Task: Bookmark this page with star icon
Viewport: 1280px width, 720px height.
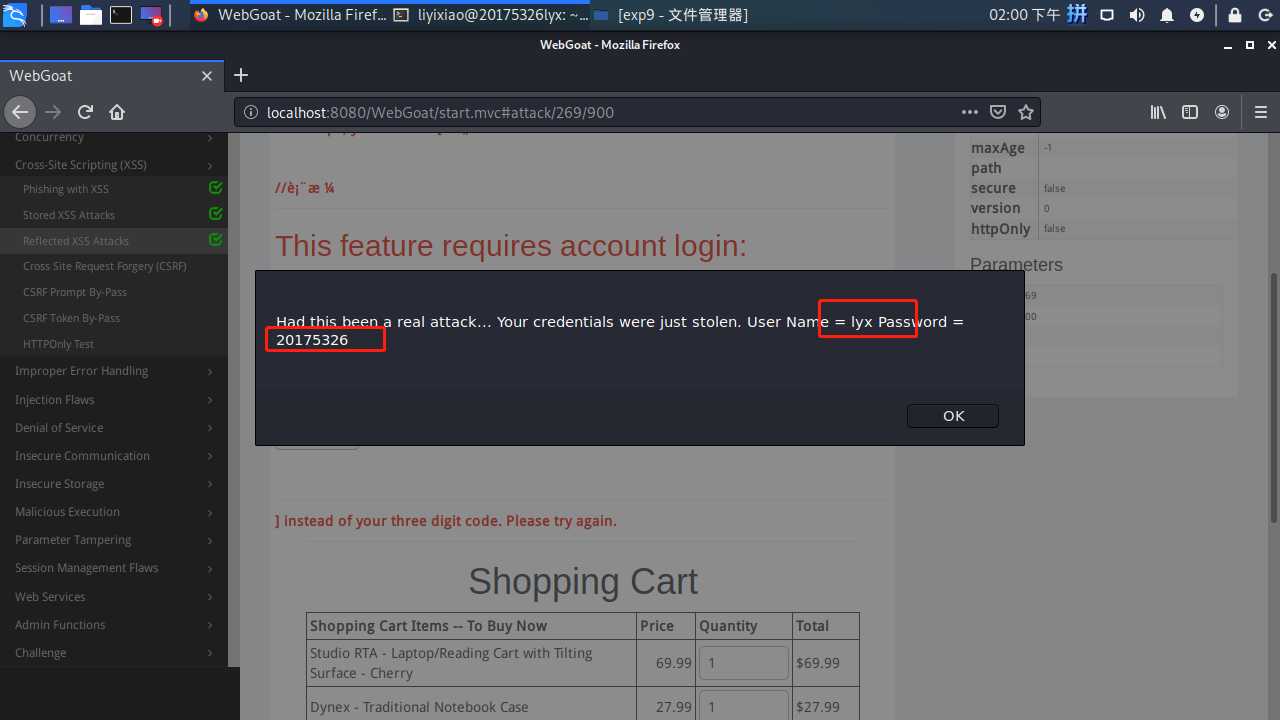Action: click(1026, 112)
